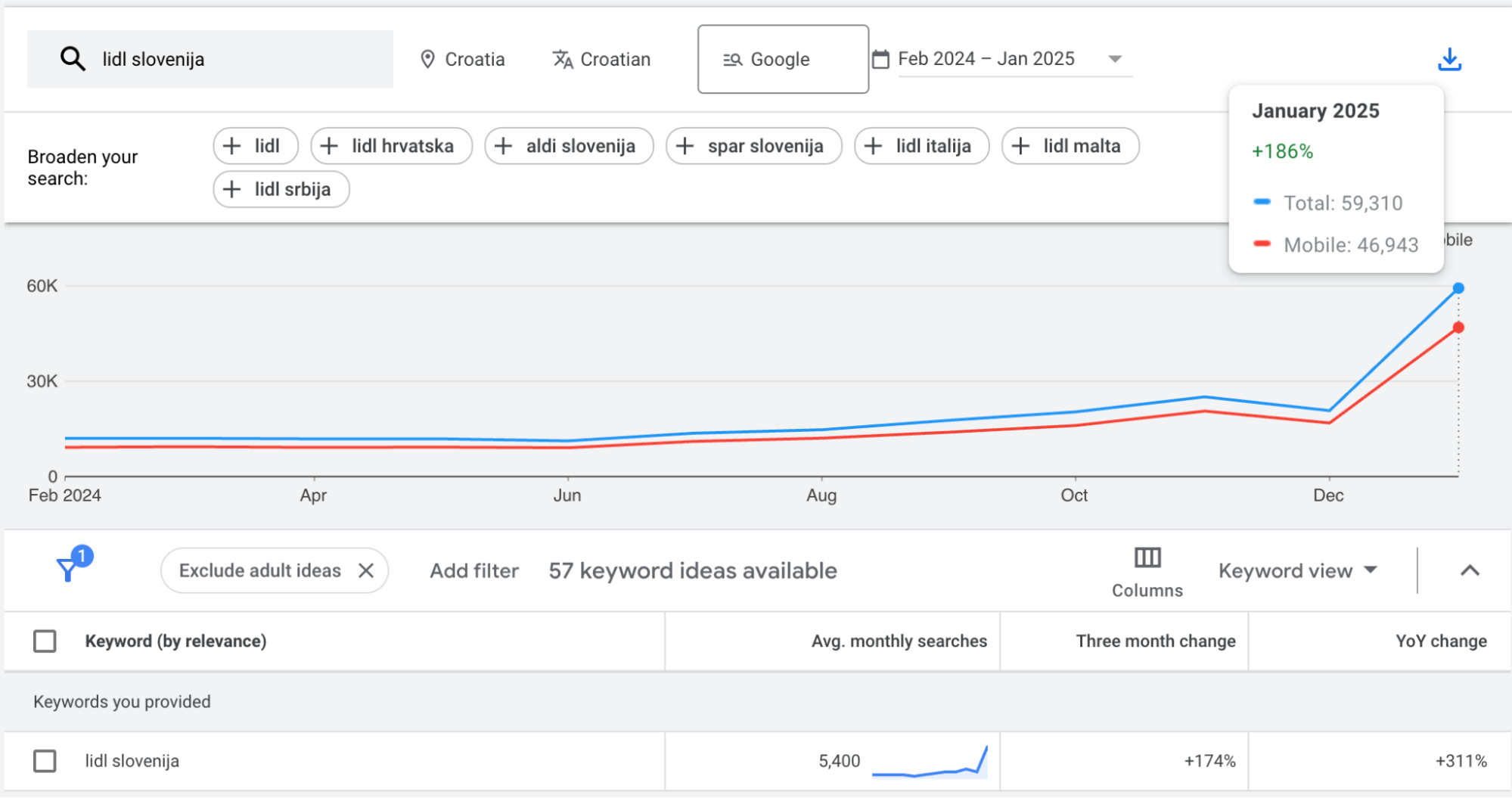1512x798 pixels.
Task: Click the 'Exclude adult ideas' filter chip
Action: (275, 570)
